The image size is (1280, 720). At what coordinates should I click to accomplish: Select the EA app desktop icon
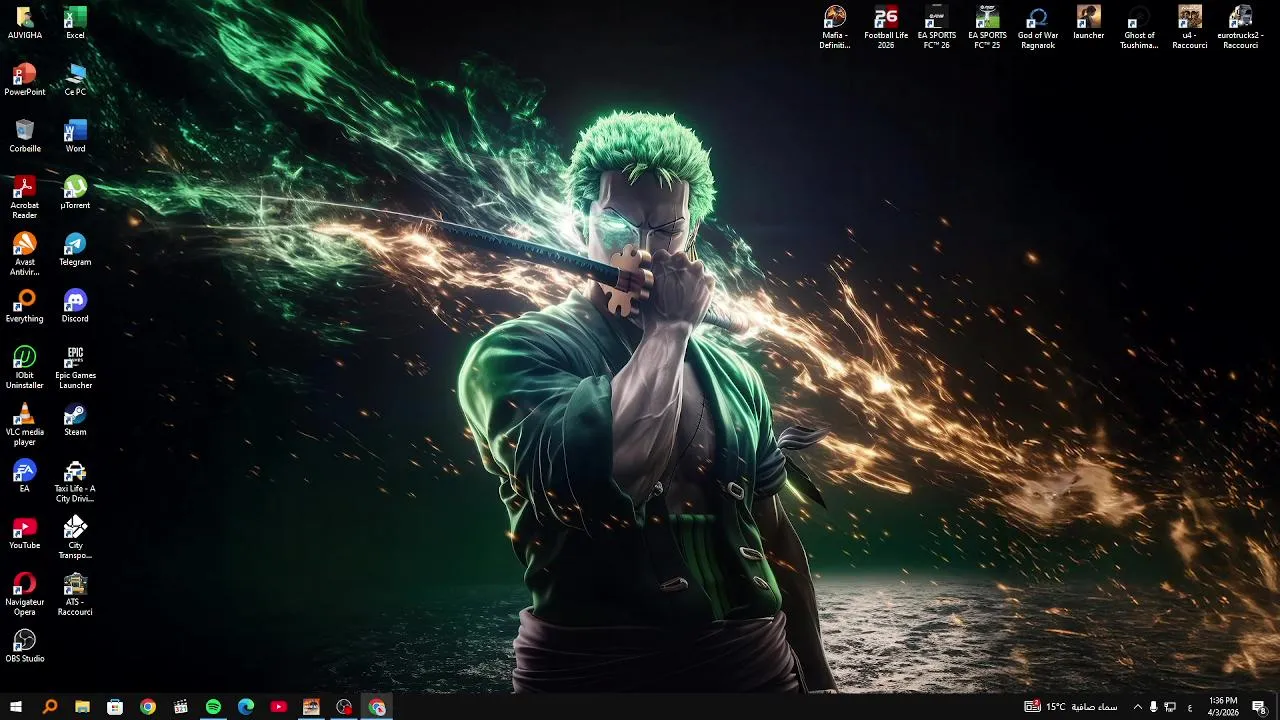point(24,477)
